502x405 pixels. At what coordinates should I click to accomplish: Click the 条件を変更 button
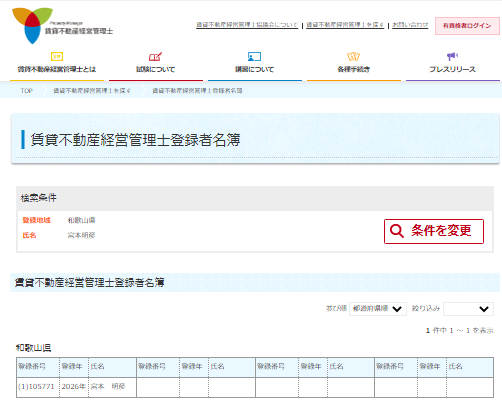pos(434,231)
